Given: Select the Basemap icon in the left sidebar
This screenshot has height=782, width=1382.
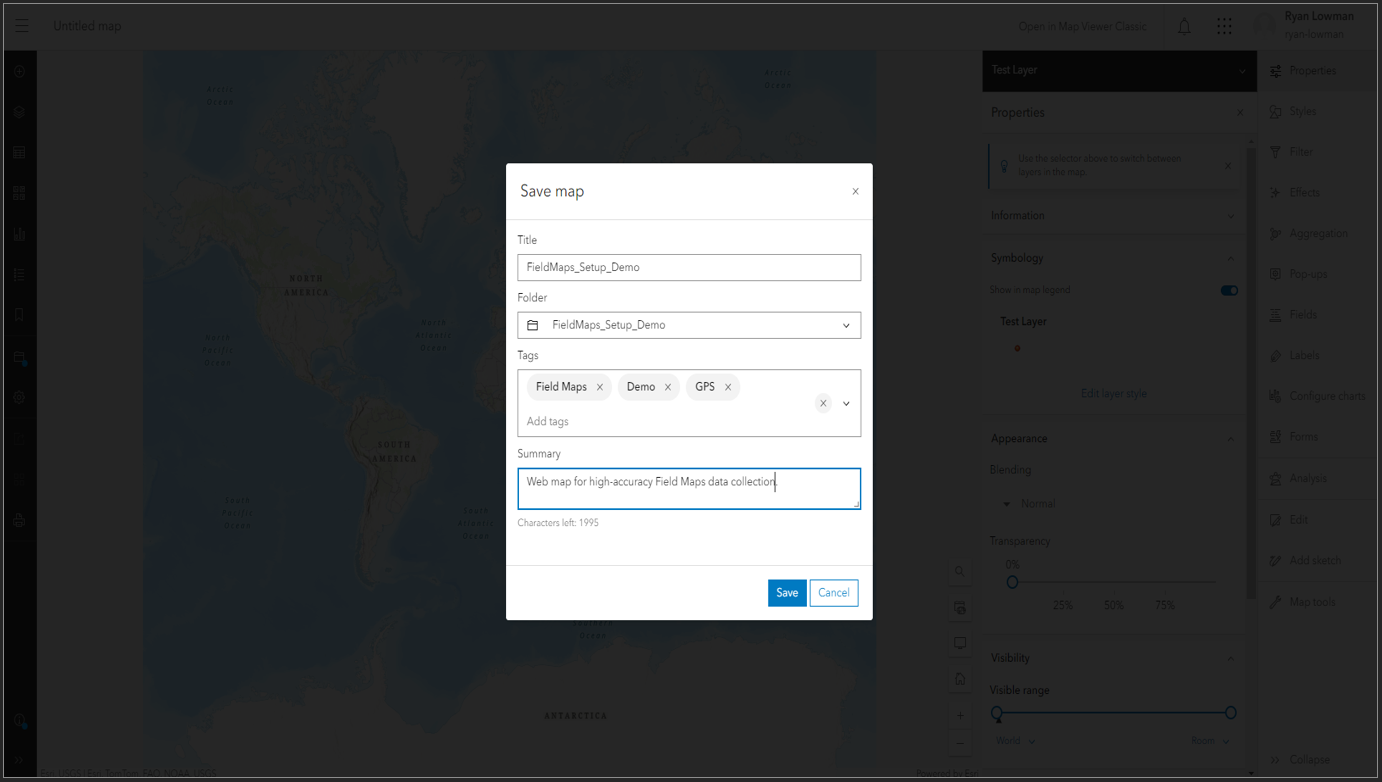Looking at the screenshot, I should [x=19, y=192].
